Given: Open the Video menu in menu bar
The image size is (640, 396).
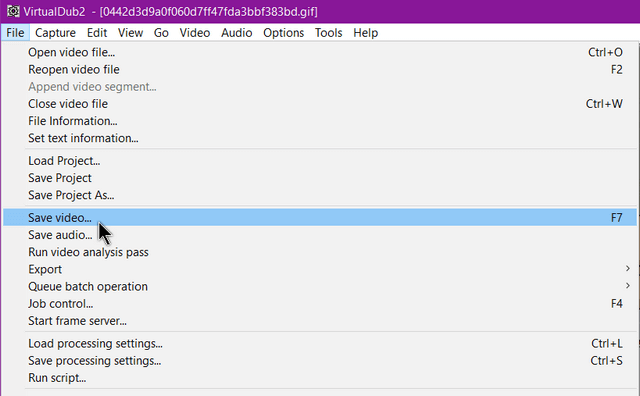Looking at the screenshot, I should point(195,33).
